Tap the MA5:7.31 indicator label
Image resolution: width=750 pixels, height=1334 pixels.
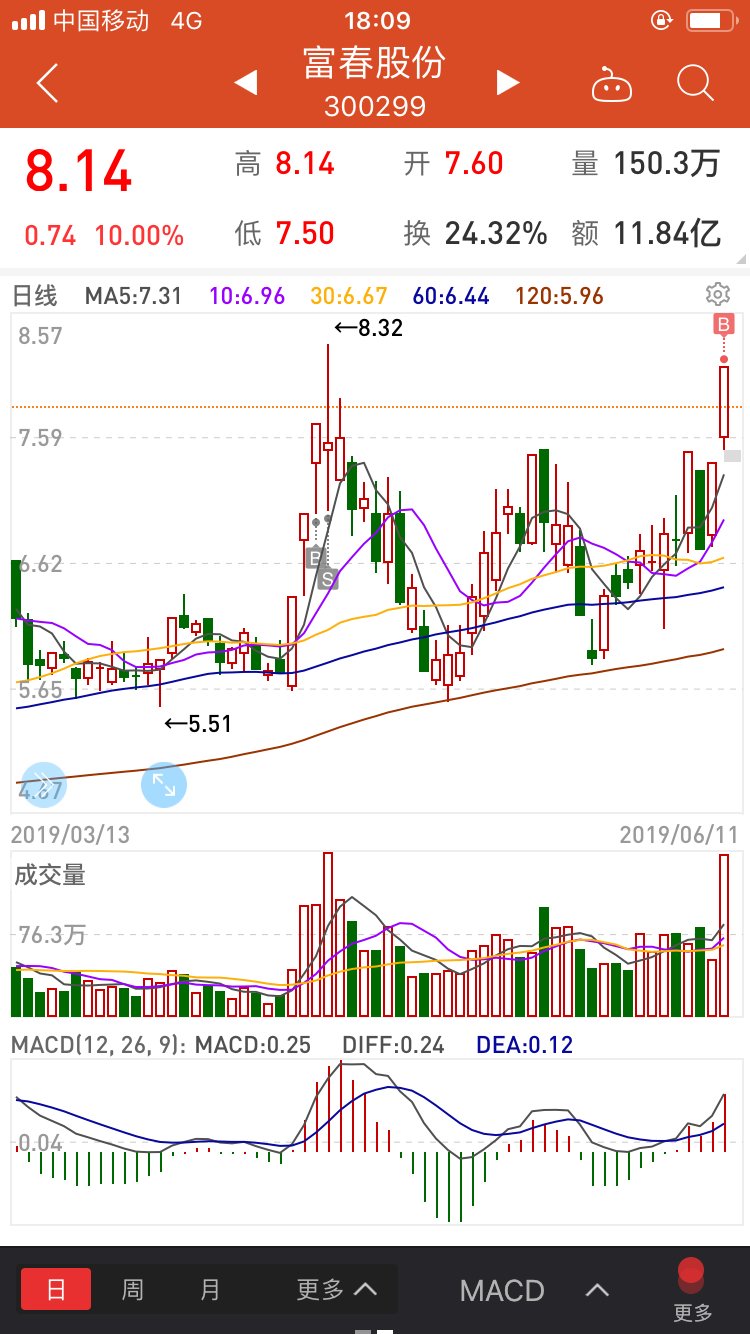(133, 296)
